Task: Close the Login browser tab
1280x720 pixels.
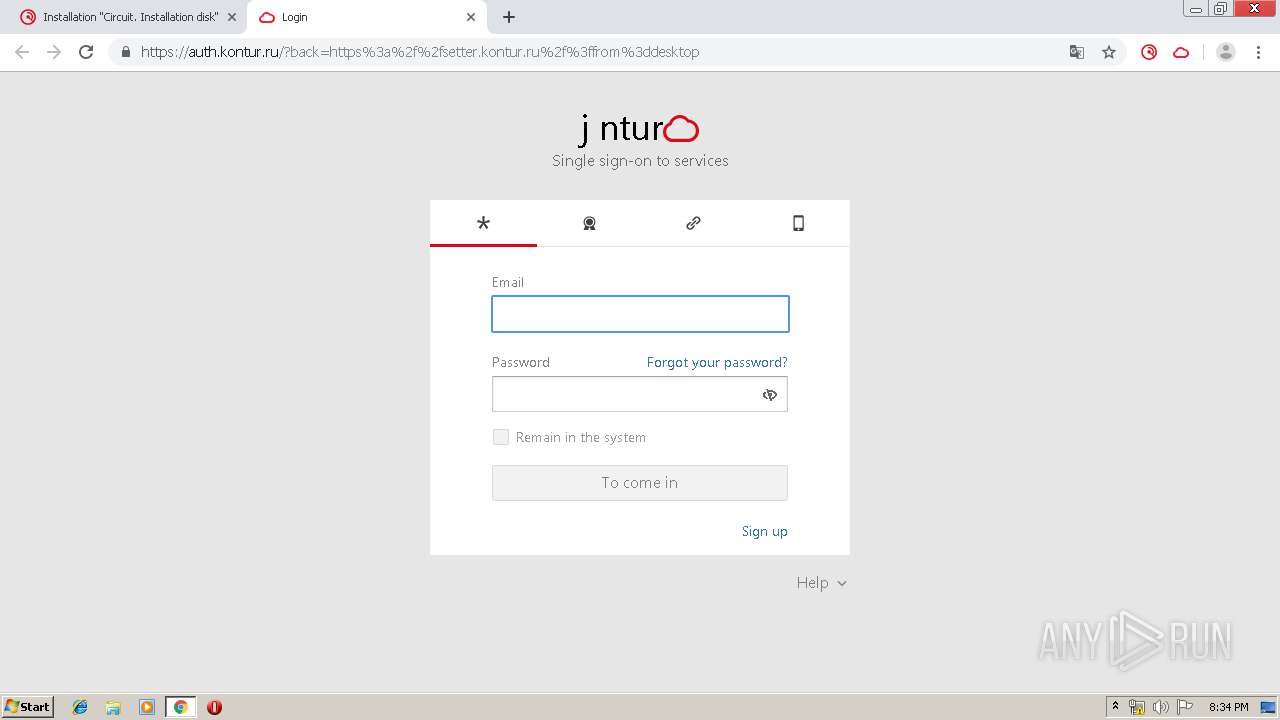Action: 471,17
